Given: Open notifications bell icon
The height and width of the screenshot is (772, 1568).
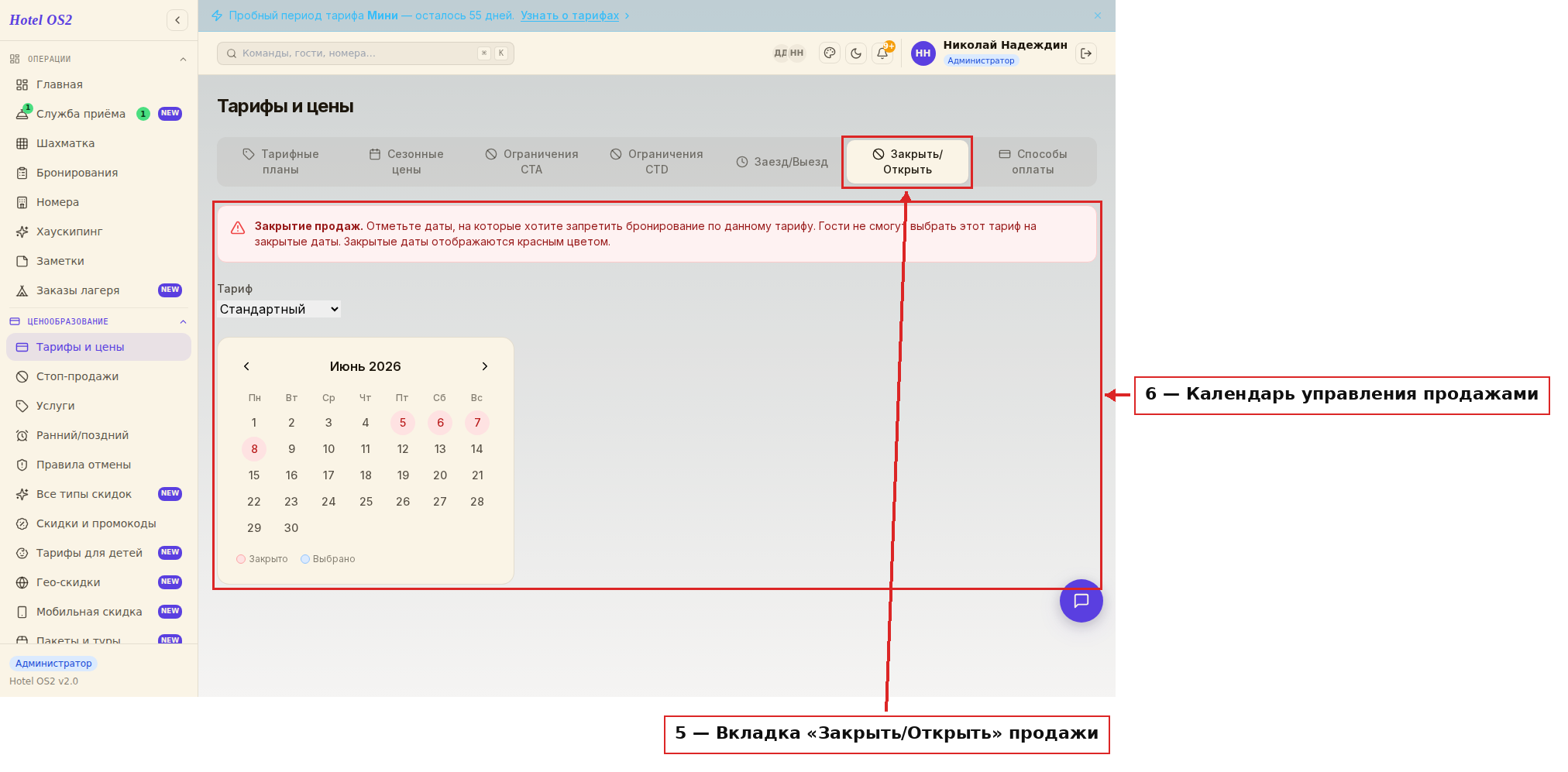Looking at the screenshot, I should (x=882, y=53).
